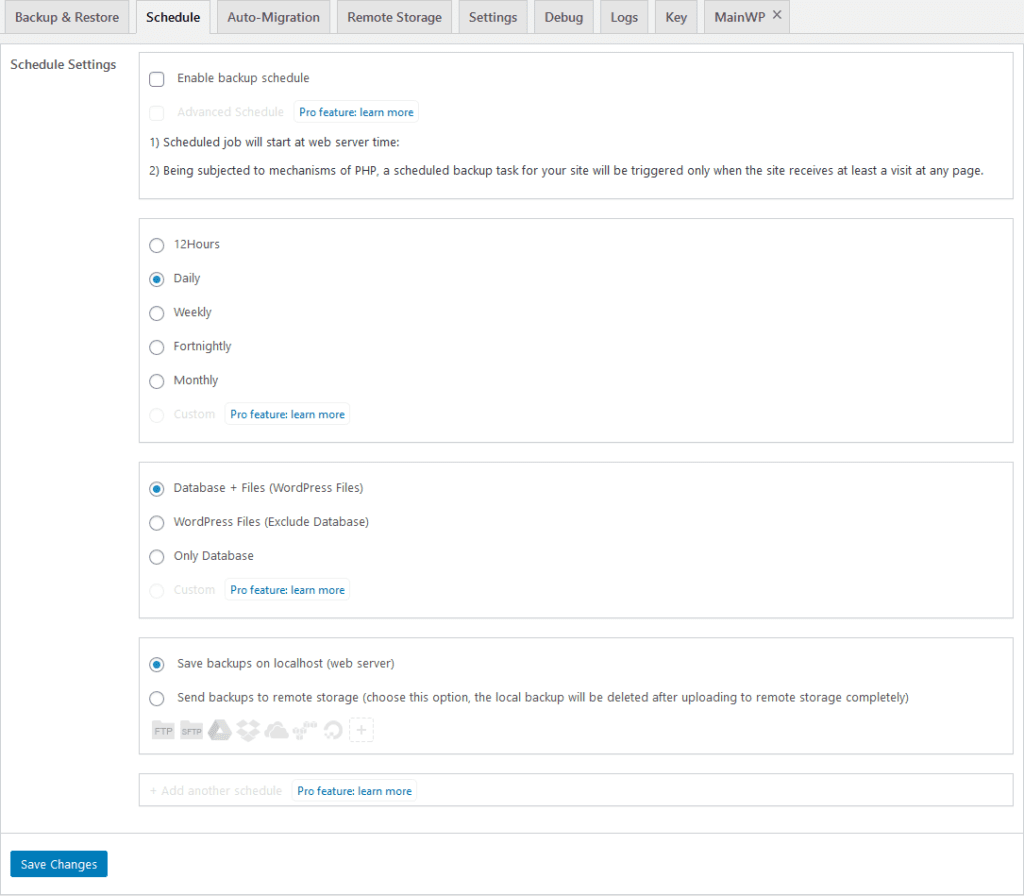Open the Logs tab
This screenshot has width=1024, height=896.
[x=623, y=16]
